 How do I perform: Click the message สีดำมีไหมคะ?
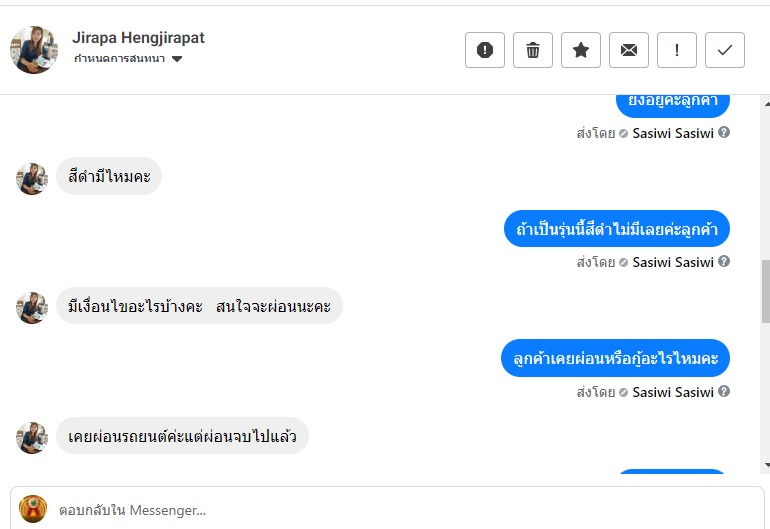[109, 177]
